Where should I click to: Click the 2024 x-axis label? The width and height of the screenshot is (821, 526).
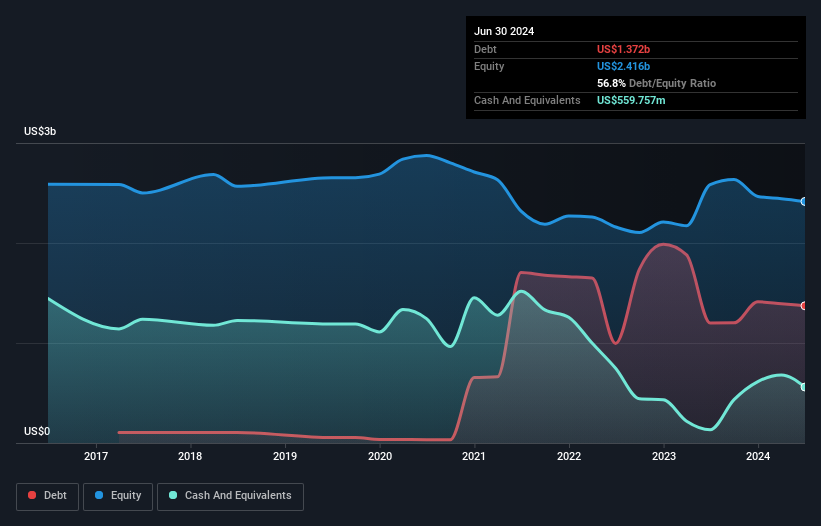tap(758, 456)
